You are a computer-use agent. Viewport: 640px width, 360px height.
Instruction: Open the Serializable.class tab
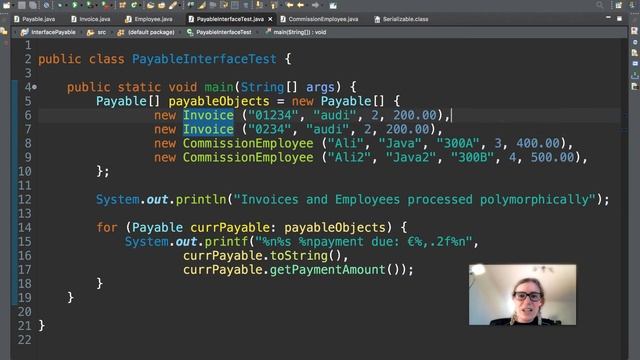401,19
